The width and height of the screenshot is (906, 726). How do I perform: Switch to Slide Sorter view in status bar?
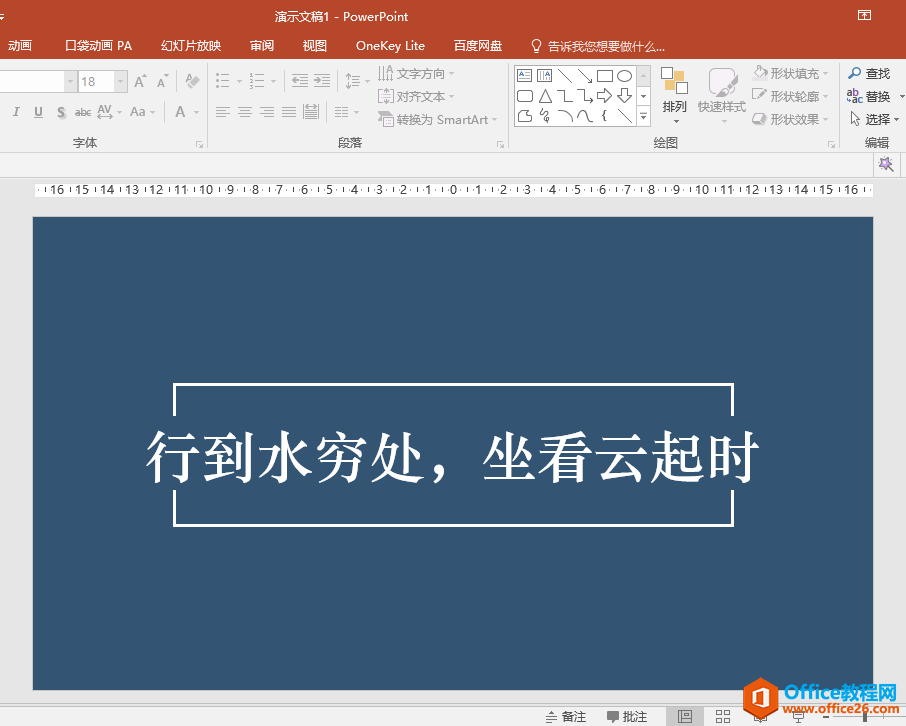722,716
